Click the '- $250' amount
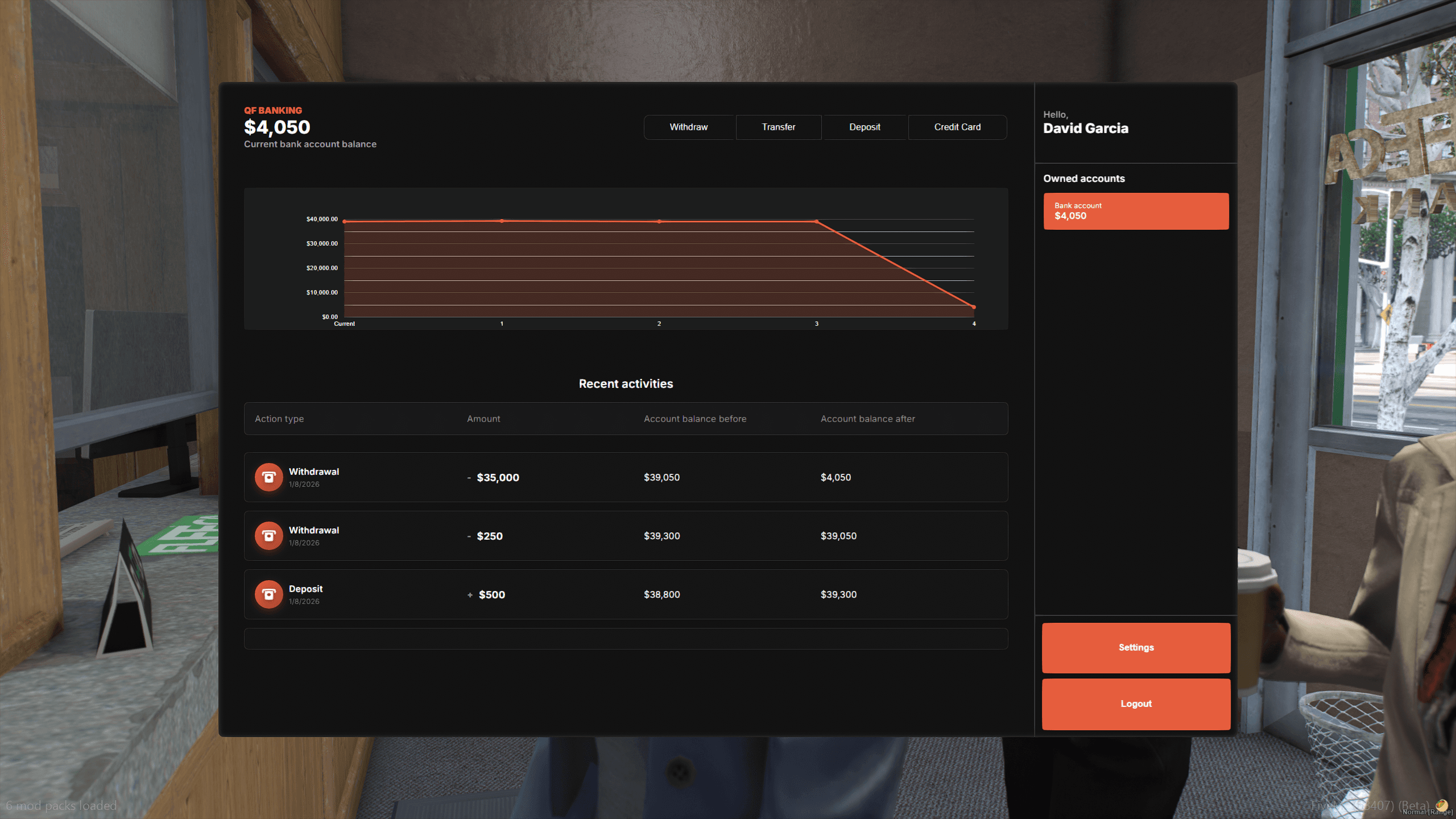The image size is (1456, 819). click(x=485, y=536)
